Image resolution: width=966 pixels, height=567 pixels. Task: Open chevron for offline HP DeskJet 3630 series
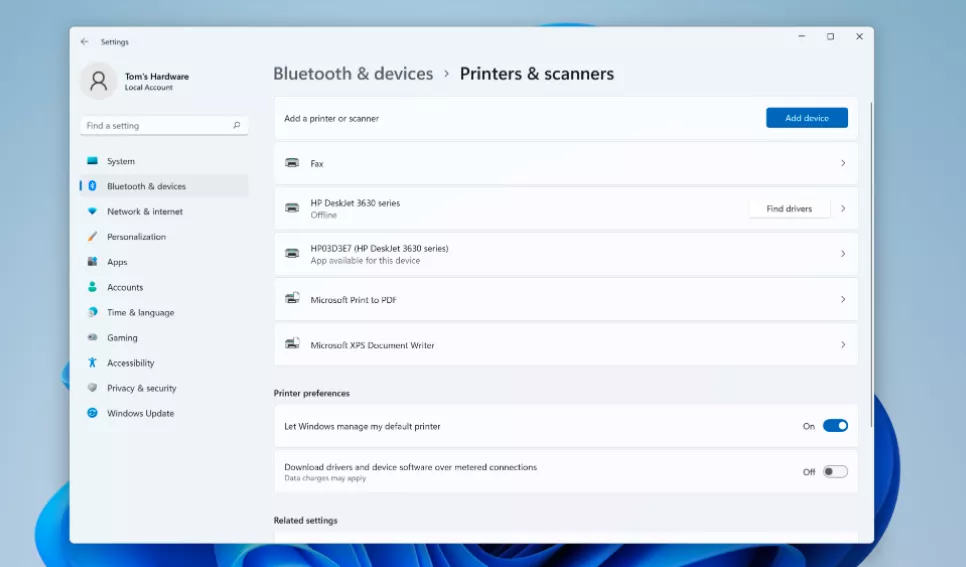843,208
